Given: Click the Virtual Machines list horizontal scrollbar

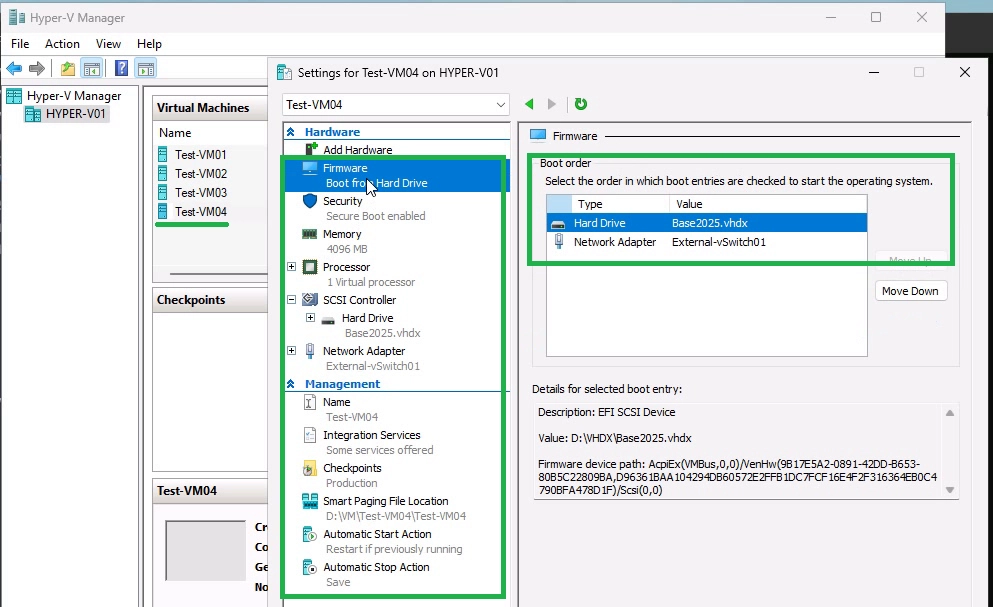Looking at the screenshot, I should click(x=218, y=274).
